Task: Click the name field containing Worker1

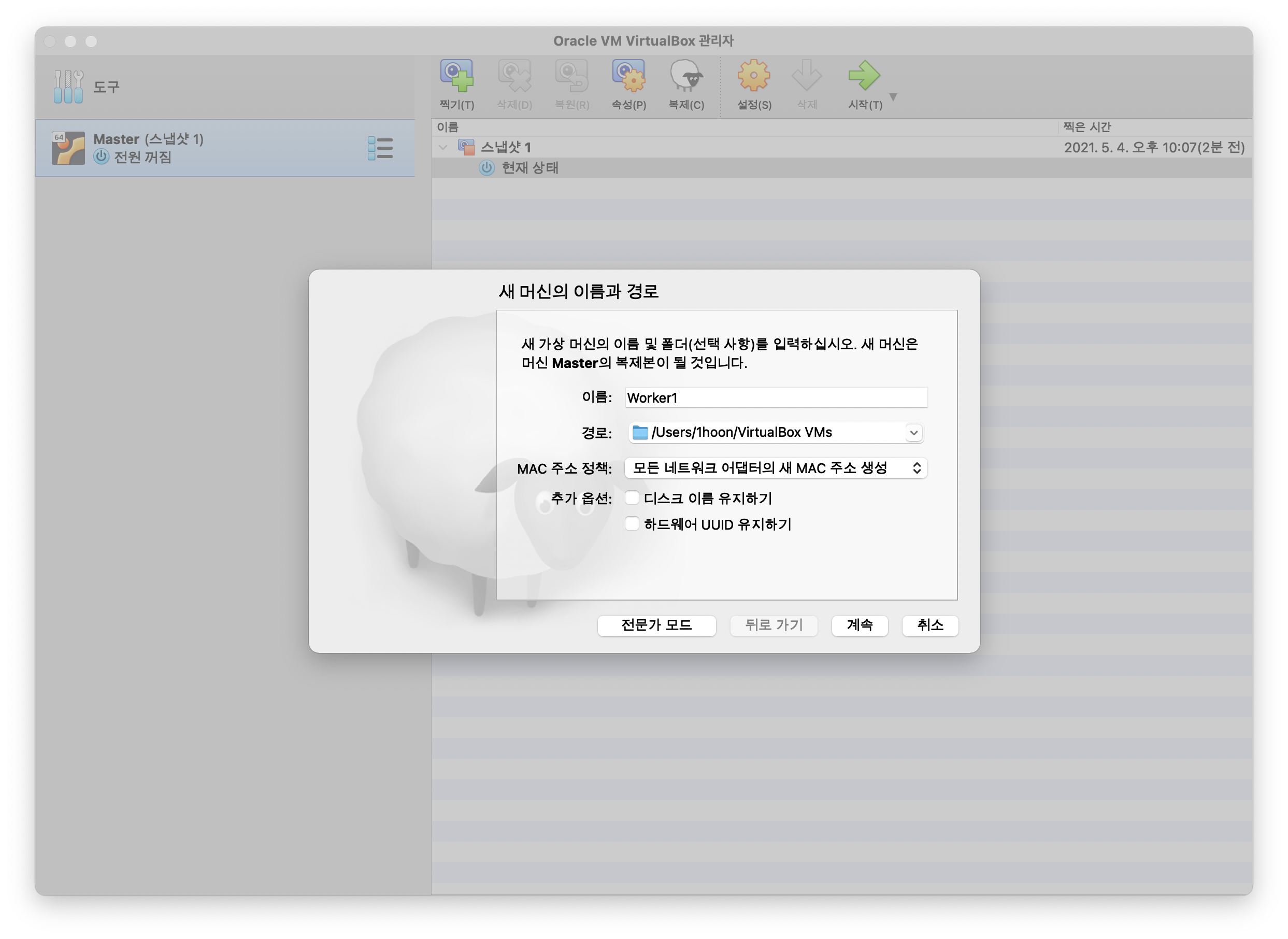Action: 776,397
